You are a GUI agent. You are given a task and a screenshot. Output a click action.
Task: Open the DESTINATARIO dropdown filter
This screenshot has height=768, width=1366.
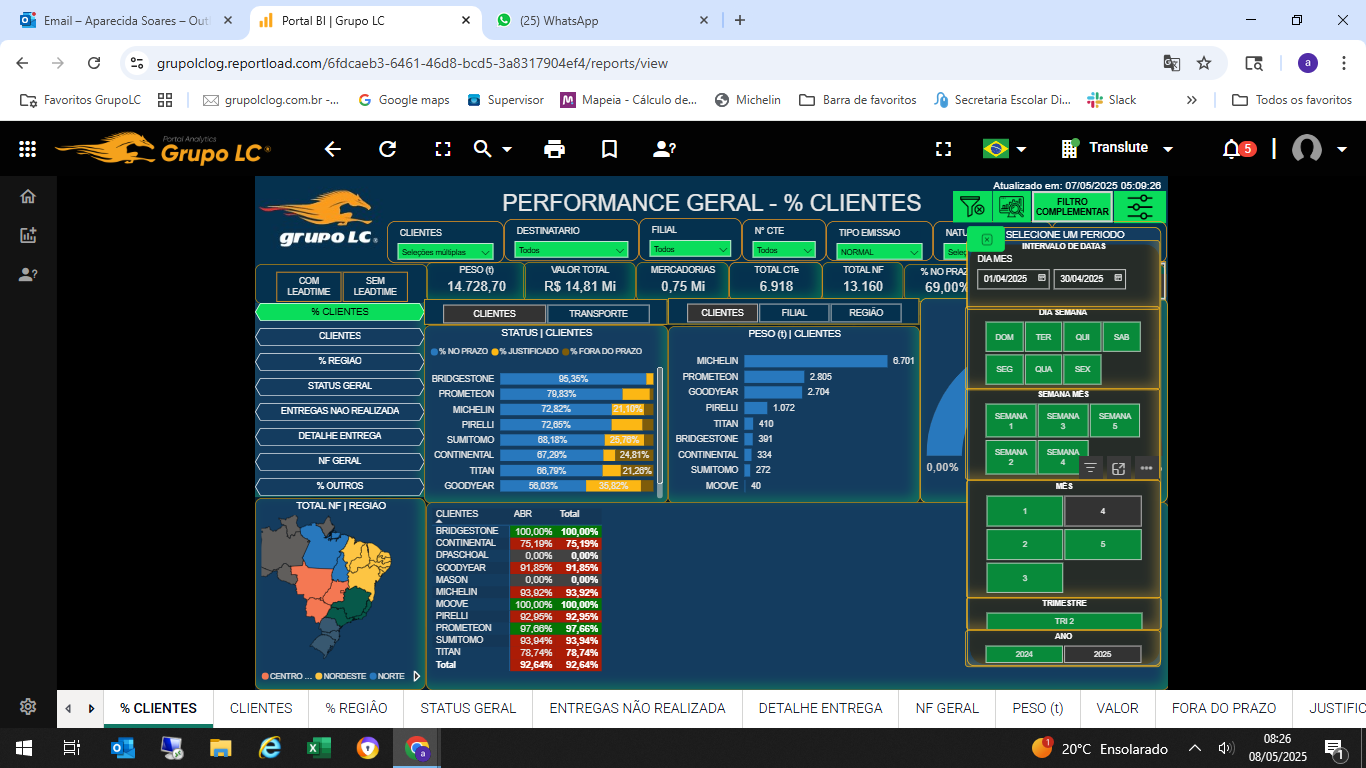571,250
